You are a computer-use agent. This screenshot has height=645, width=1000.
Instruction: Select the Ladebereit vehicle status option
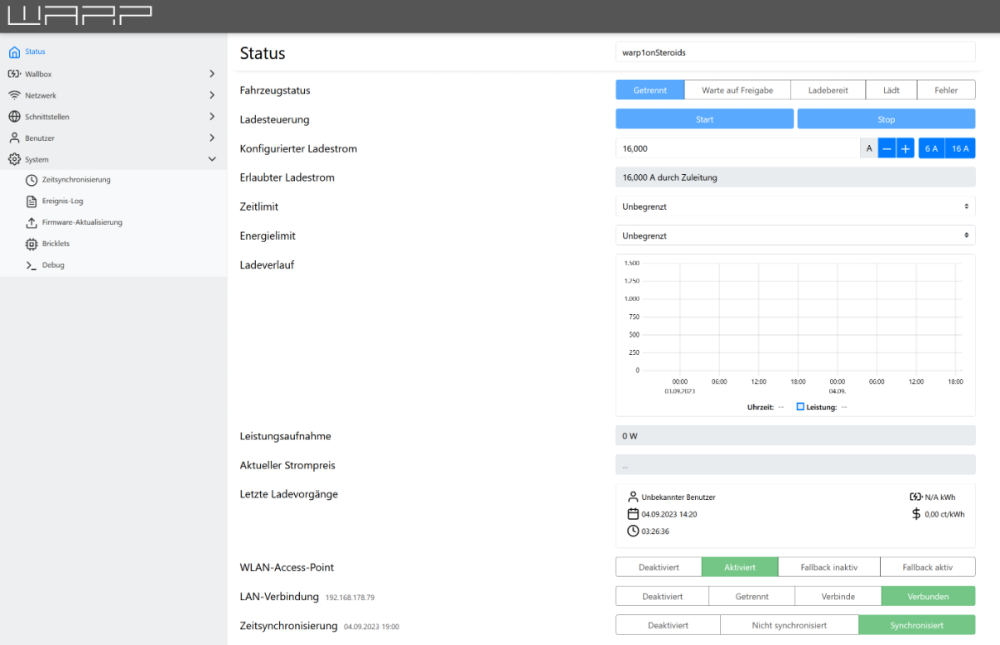coord(828,90)
